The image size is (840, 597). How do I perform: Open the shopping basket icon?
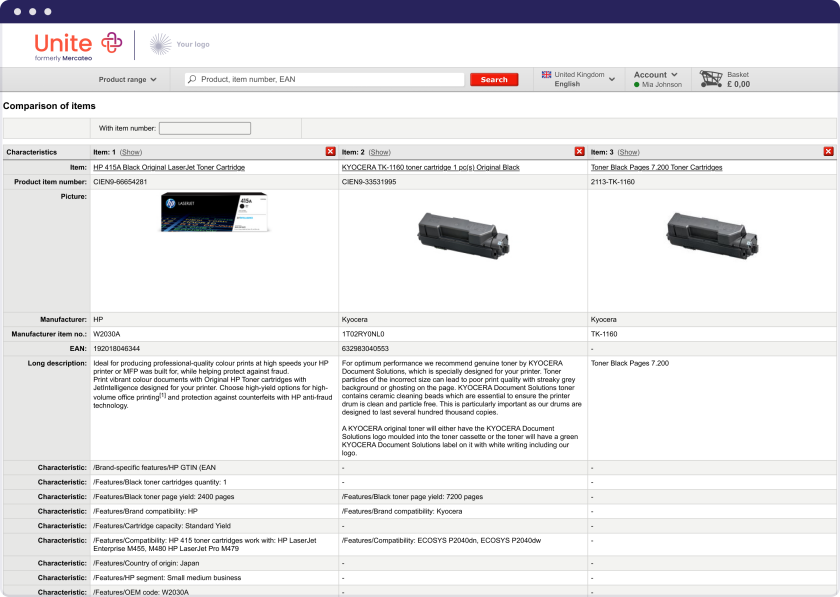(x=711, y=79)
